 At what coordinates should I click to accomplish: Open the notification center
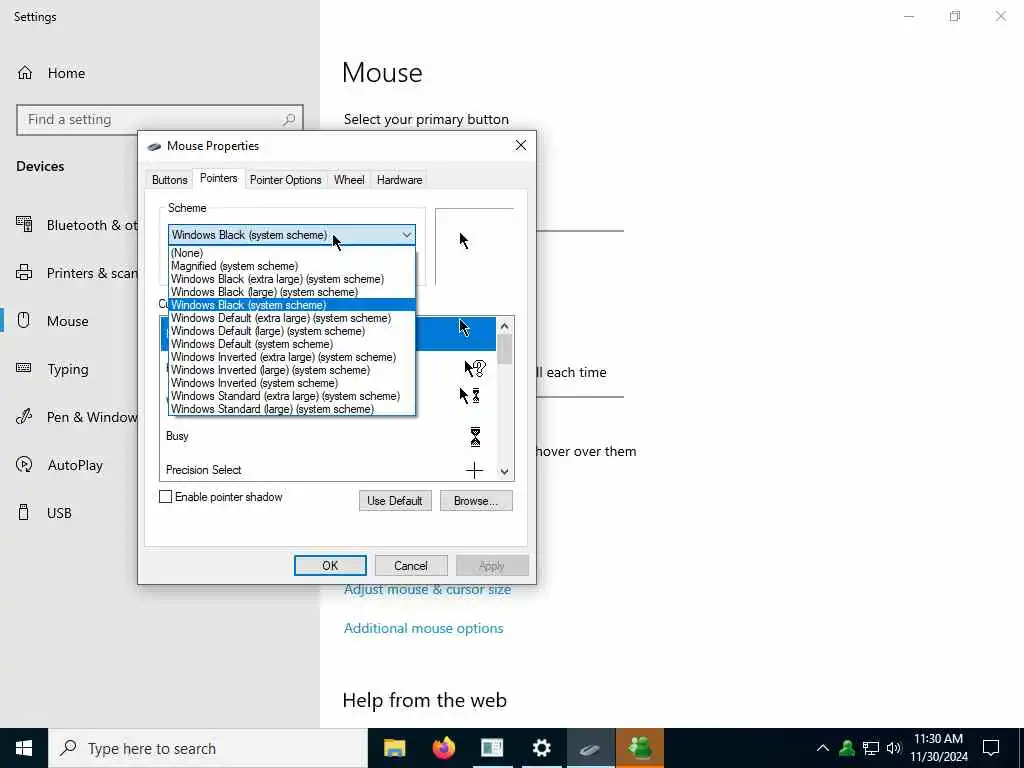(991, 748)
